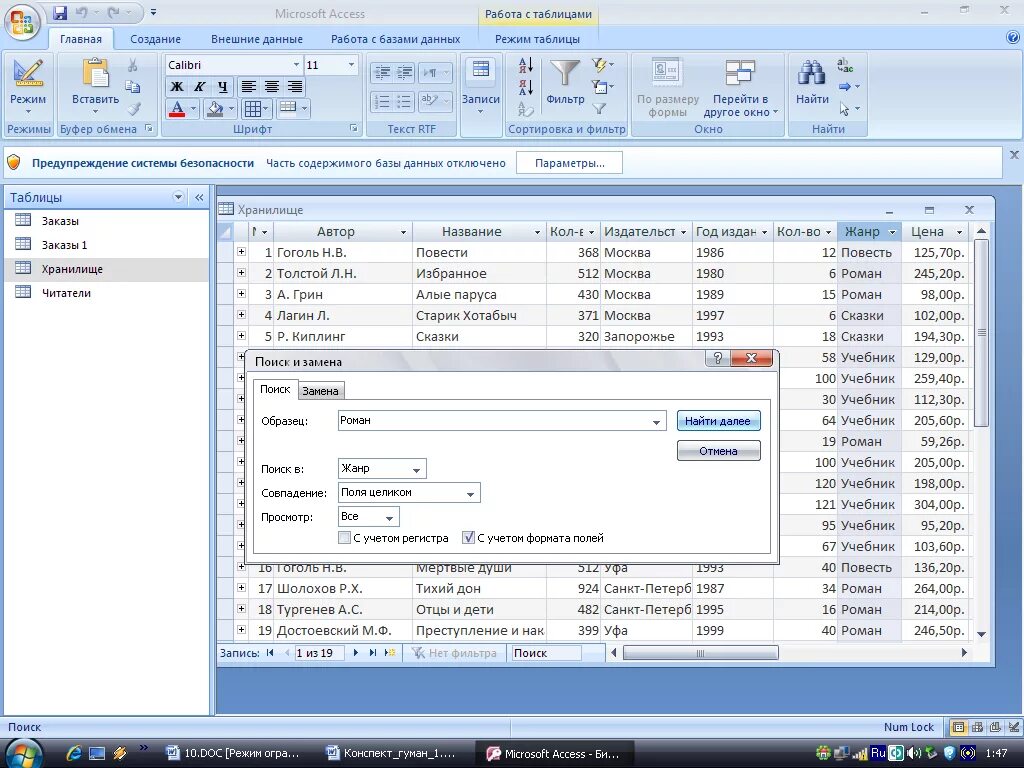Click Windows Start button on taskbar
The width and height of the screenshot is (1024, 768).
[x=24, y=752]
